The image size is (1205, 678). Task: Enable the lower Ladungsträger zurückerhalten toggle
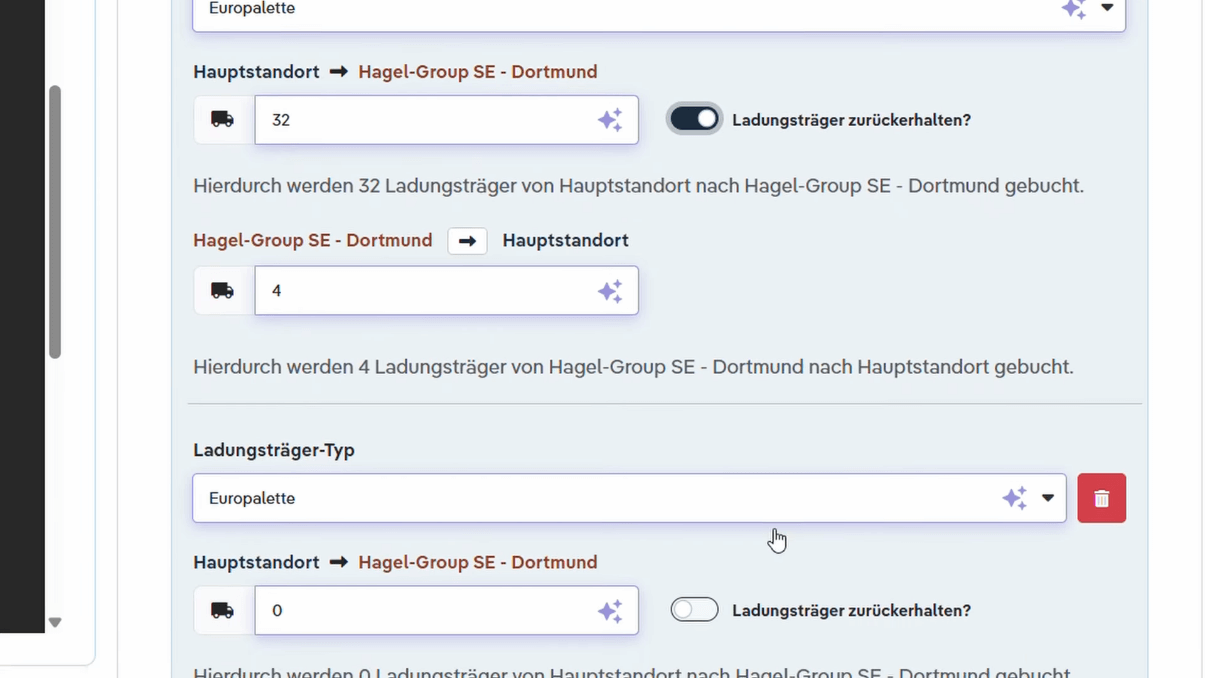[x=695, y=610]
